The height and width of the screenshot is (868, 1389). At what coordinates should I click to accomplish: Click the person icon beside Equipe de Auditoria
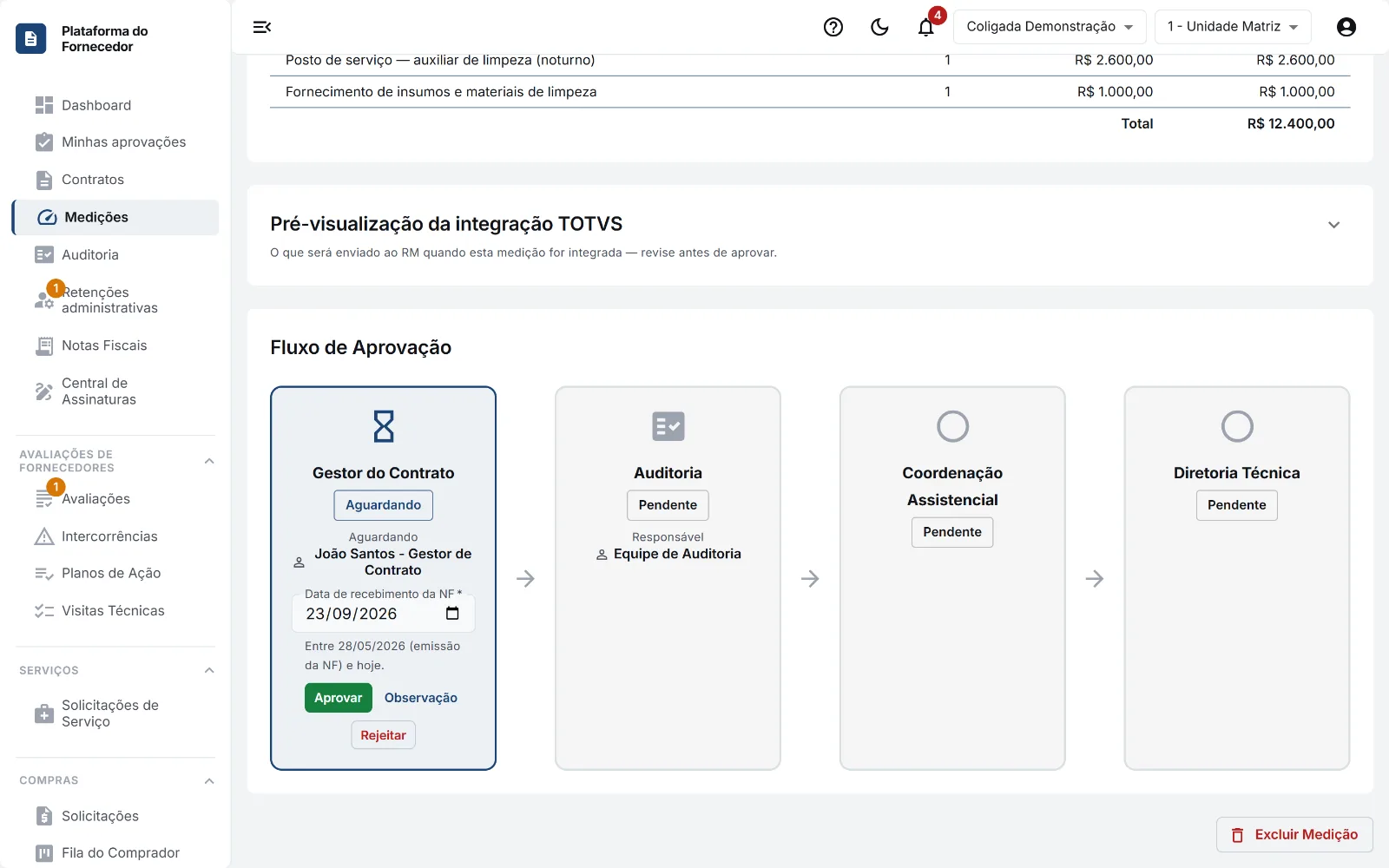pyautogui.click(x=602, y=554)
